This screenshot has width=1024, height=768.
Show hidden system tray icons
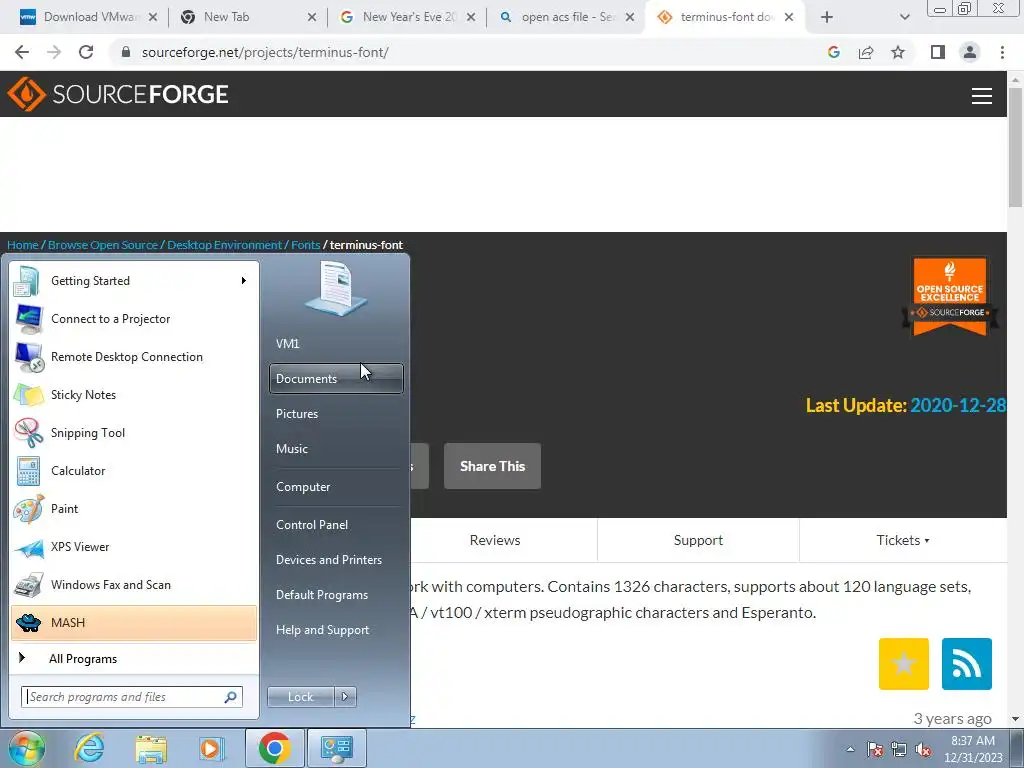coord(850,749)
